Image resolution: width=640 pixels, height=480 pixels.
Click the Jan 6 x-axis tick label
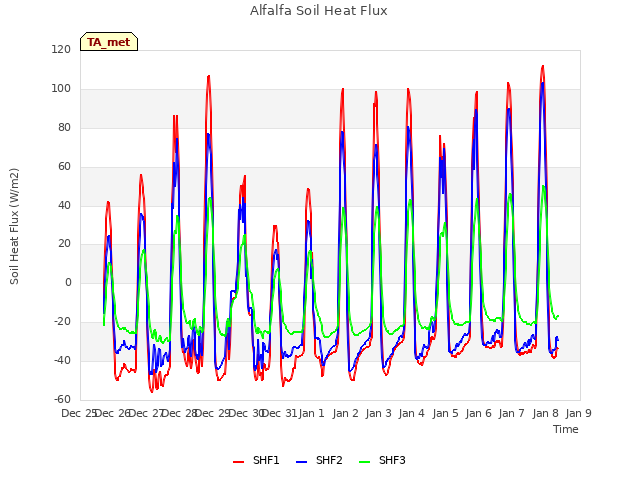478,413
